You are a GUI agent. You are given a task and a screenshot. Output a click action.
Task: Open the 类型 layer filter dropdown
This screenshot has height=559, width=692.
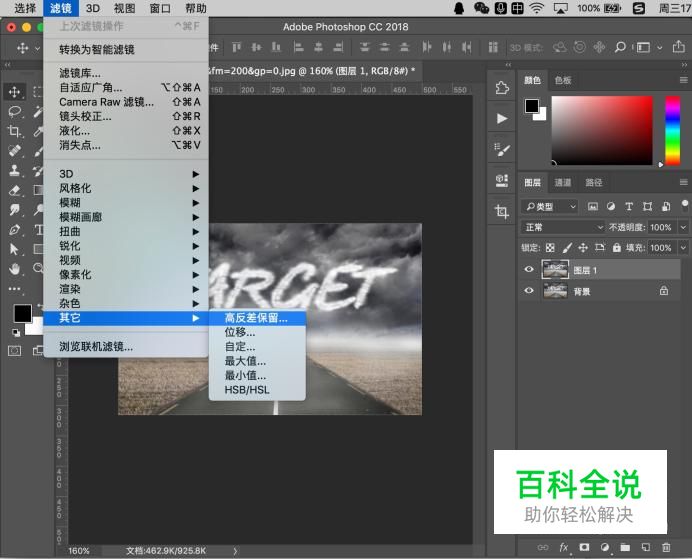tap(550, 206)
